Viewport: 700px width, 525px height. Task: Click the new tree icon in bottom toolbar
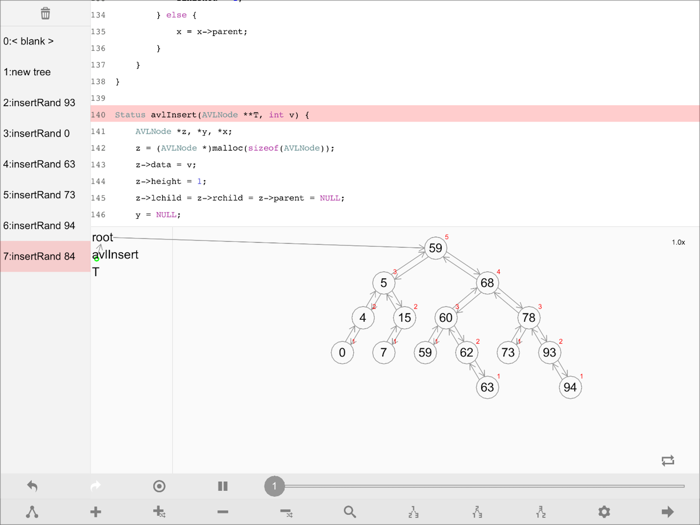[x=32, y=512]
